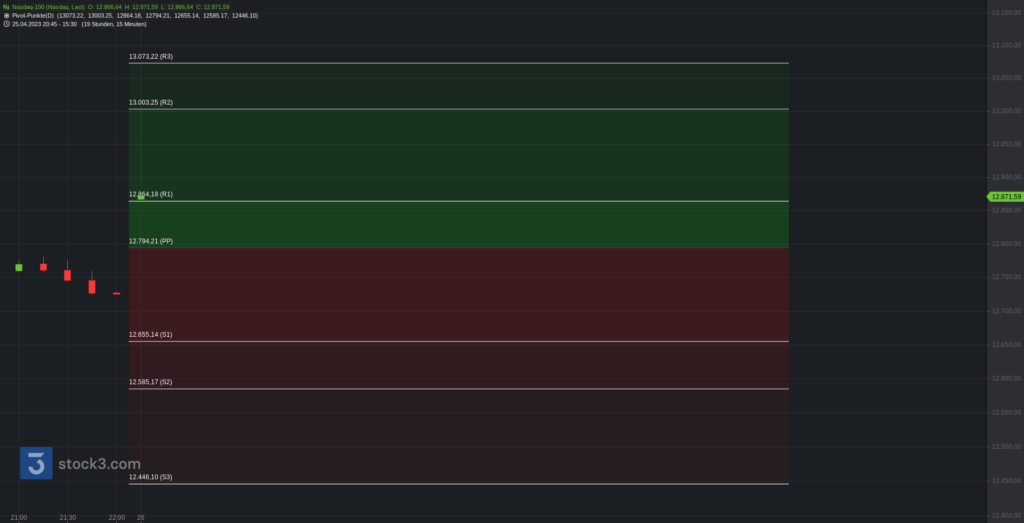
Task: Click the 21:00 time axis marker
Action: point(19,518)
